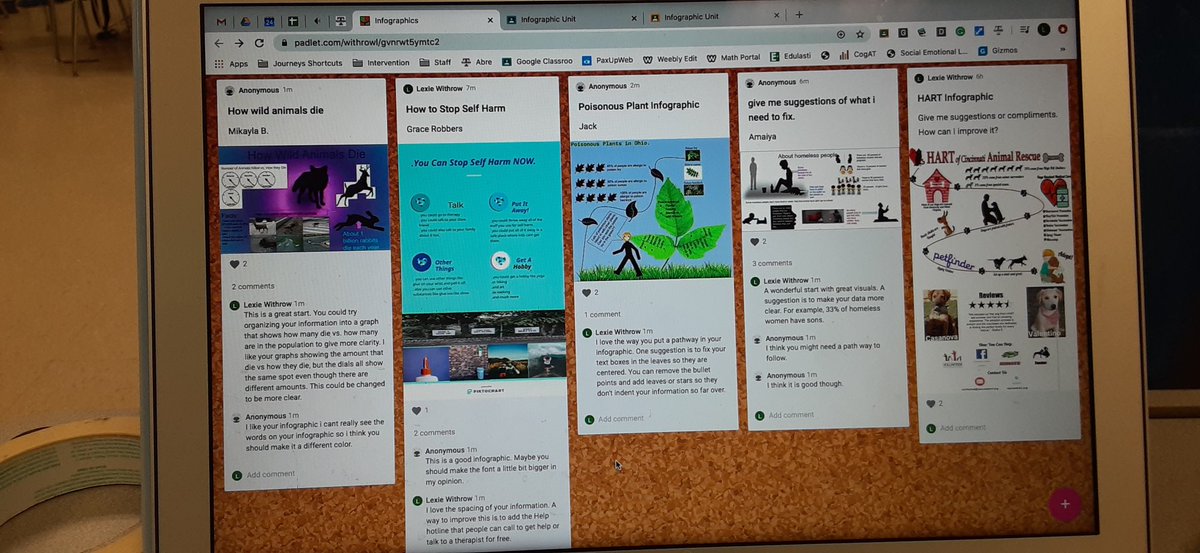Click Anonymous avatar on Poisonous Plant post
Viewport: 1200px width, 553px height.
pyautogui.click(x=580, y=86)
